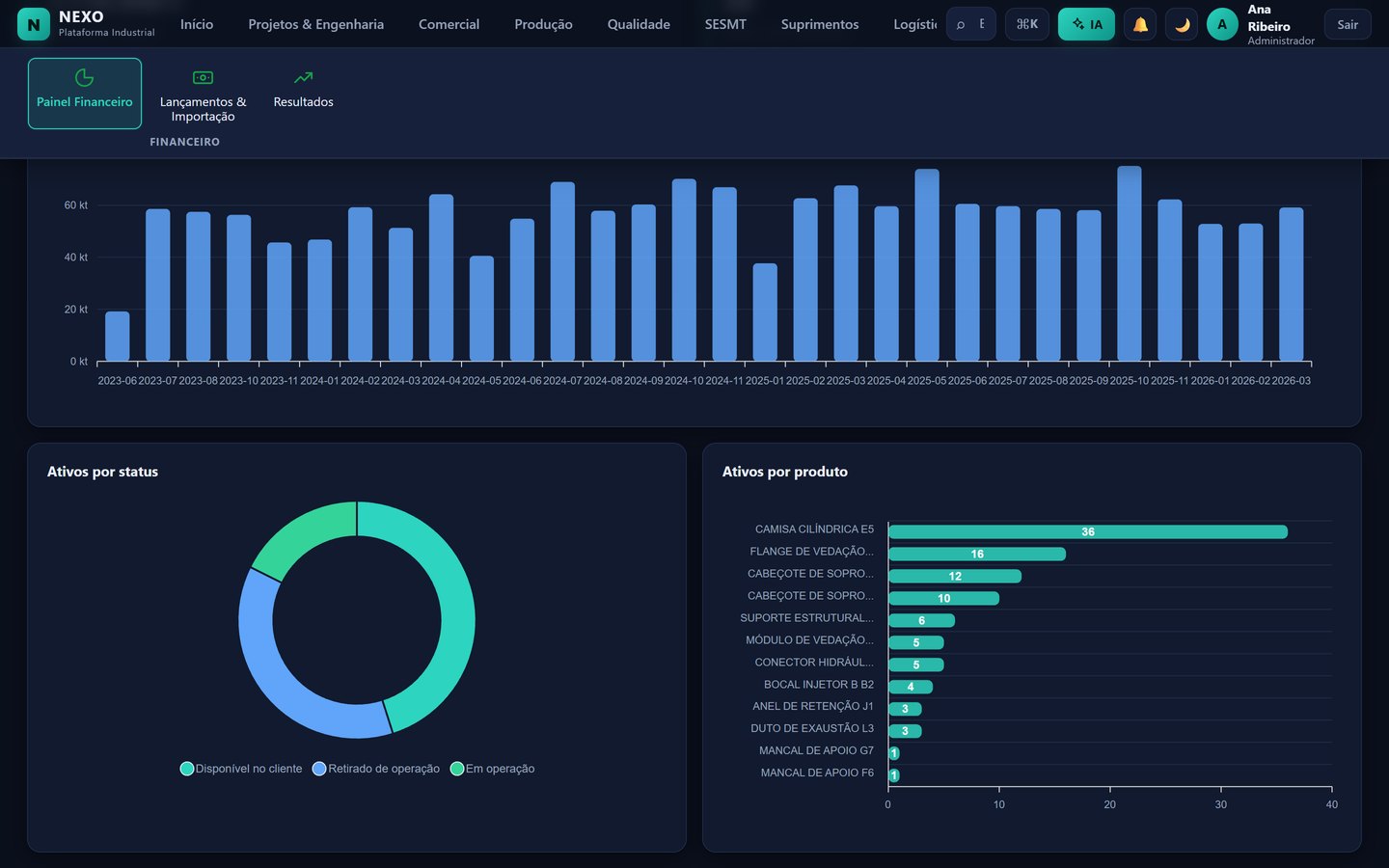Select the bar for month 2026-03

point(1292,285)
